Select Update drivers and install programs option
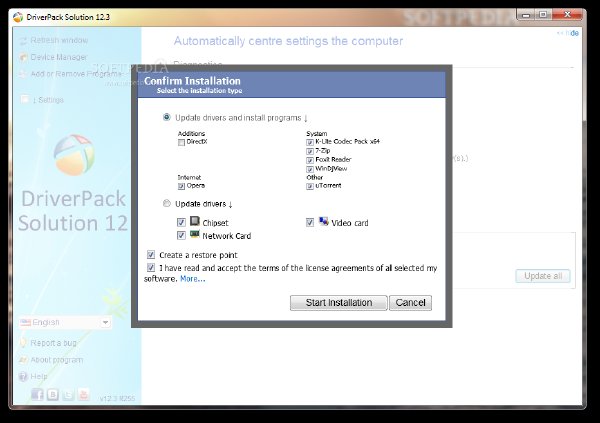Screen dimensions: 600x423 pos(166,117)
